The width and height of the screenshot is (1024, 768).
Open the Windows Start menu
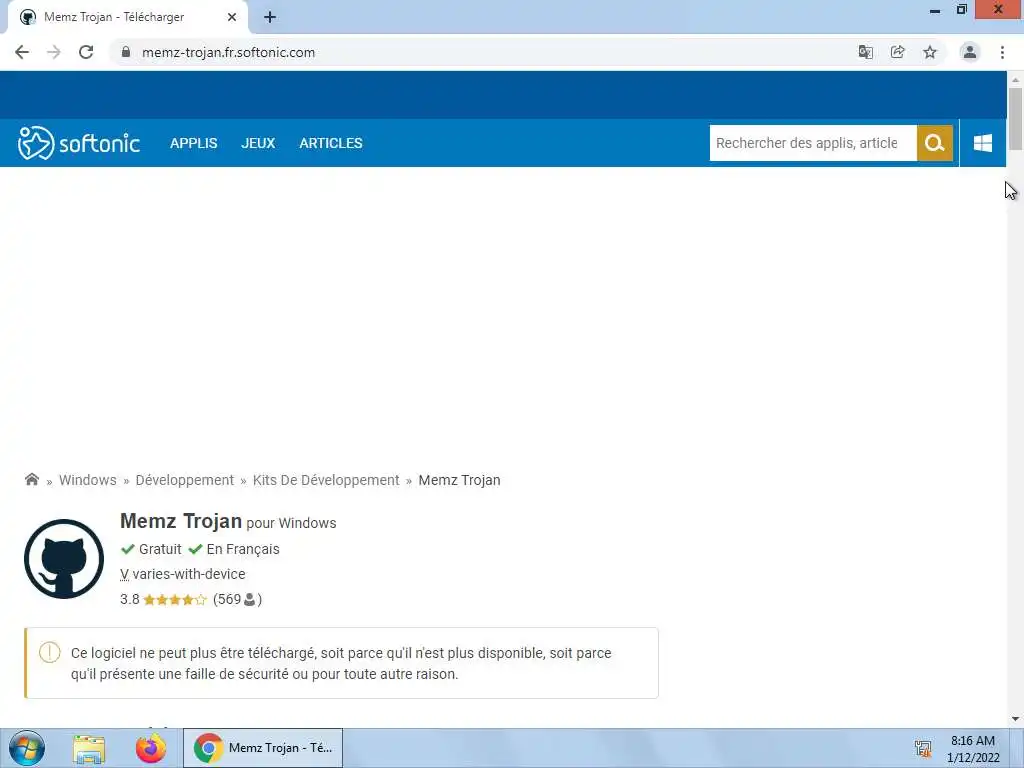[27, 748]
